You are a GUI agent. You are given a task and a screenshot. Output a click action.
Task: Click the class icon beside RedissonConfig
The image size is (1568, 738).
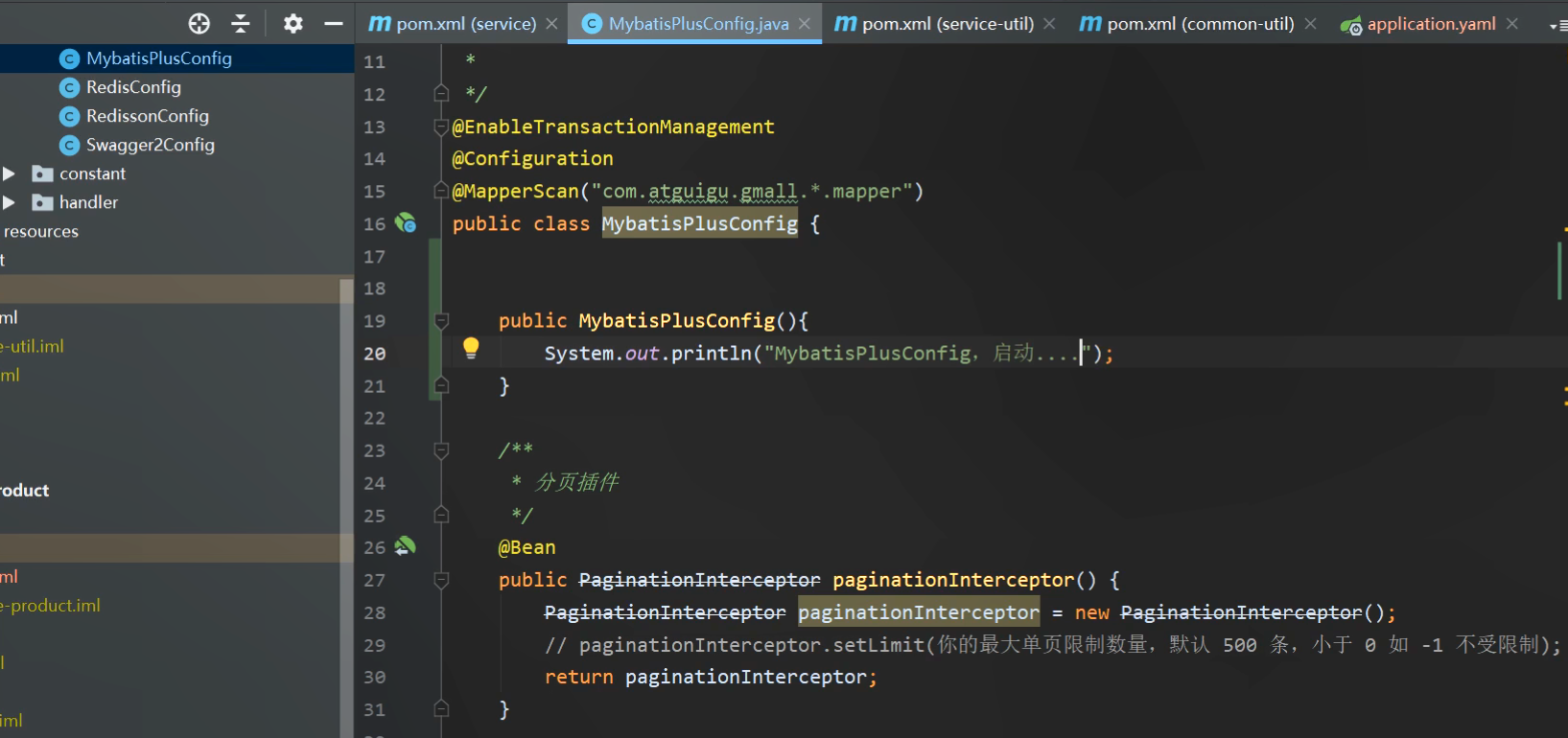click(69, 117)
